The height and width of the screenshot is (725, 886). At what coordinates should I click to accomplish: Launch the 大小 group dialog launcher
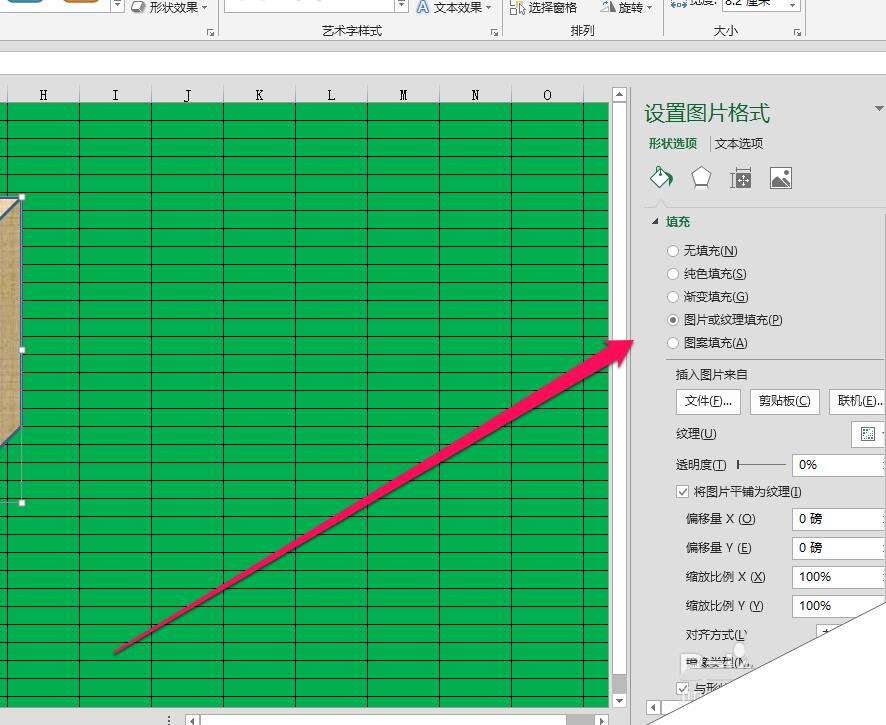(x=797, y=32)
